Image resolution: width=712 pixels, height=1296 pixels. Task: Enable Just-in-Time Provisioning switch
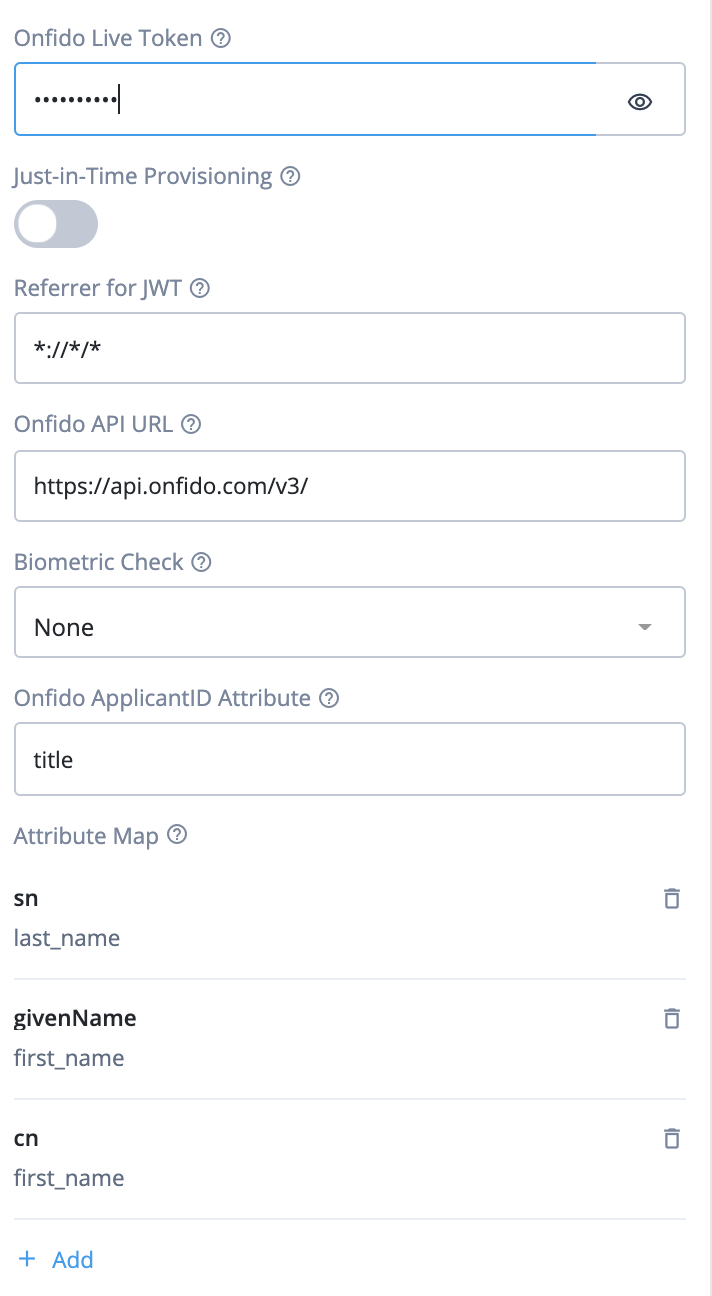tap(56, 224)
